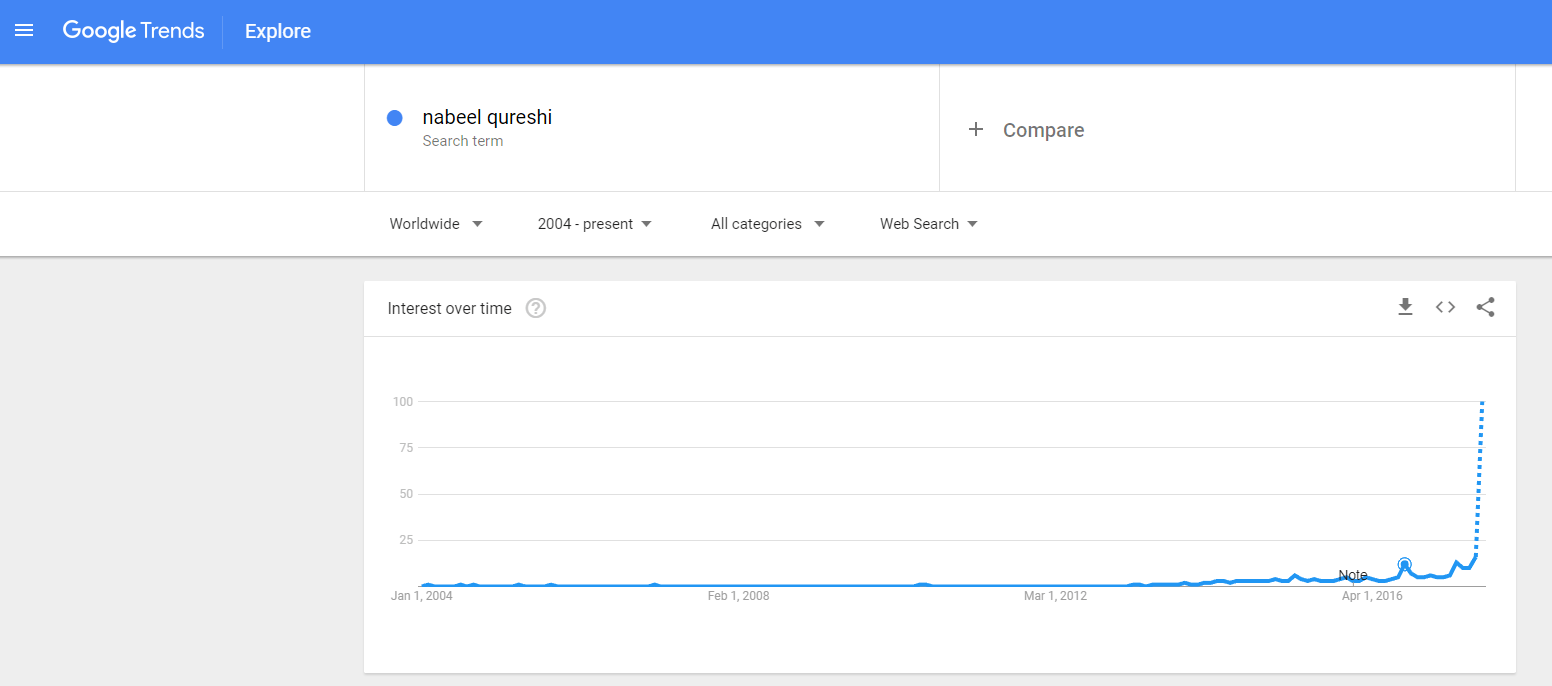Expand the All categories dropdown

(767, 224)
